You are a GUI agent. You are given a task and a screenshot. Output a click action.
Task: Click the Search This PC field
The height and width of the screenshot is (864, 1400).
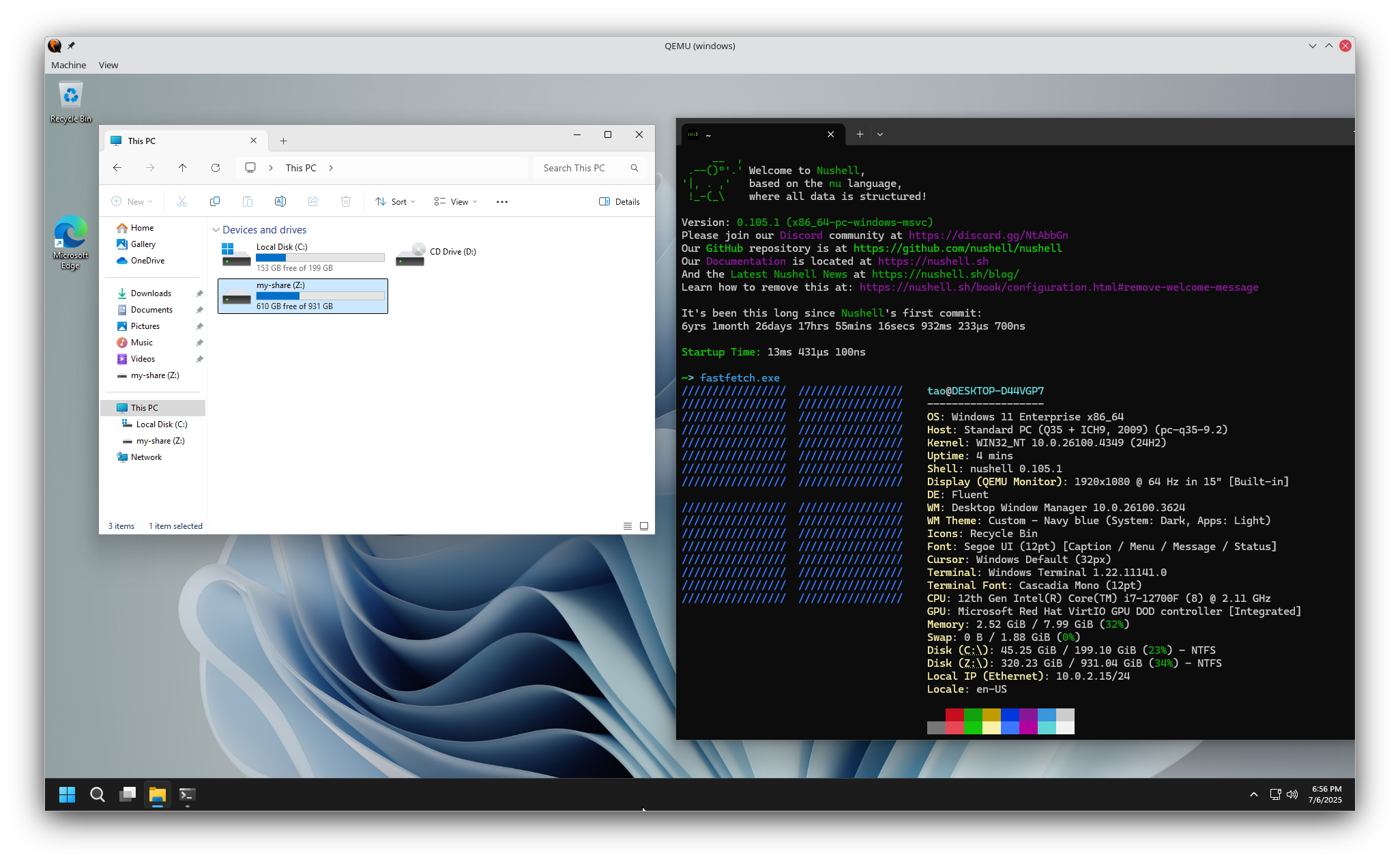tap(591, 168)
